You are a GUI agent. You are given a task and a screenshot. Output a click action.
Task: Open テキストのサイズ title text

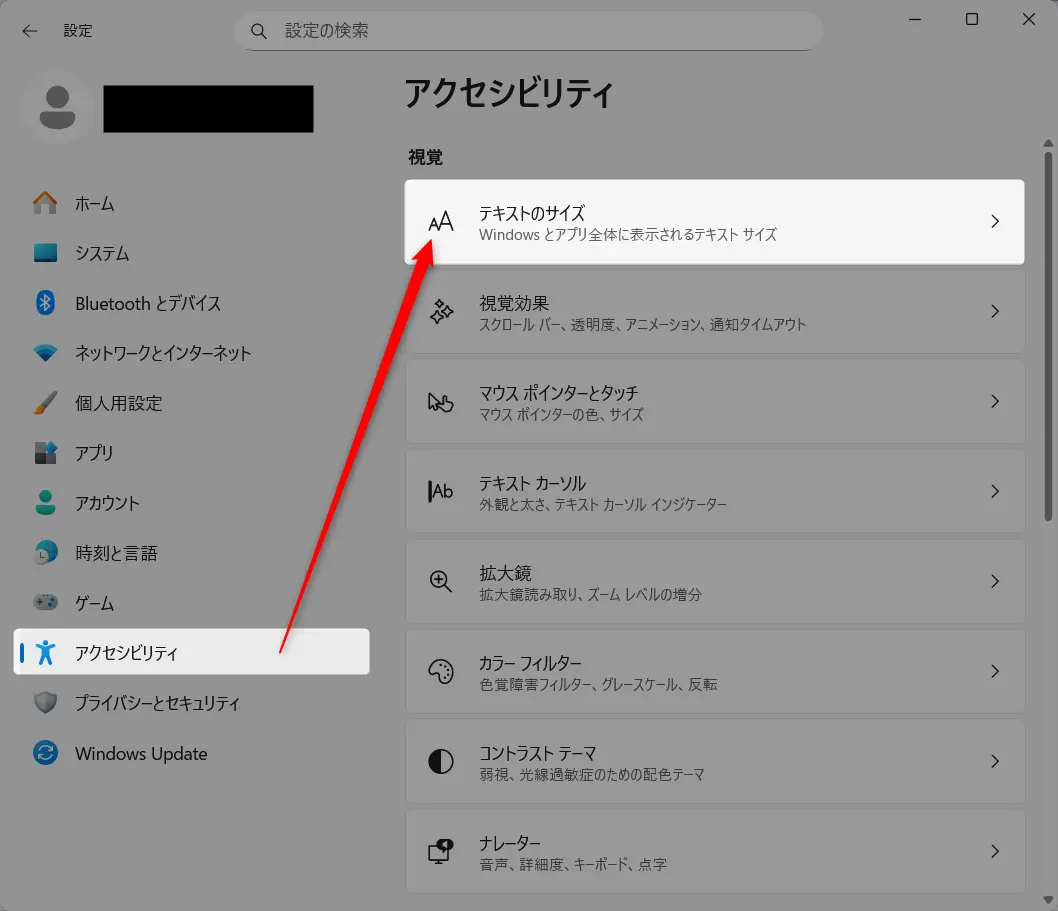click(532, 213)
